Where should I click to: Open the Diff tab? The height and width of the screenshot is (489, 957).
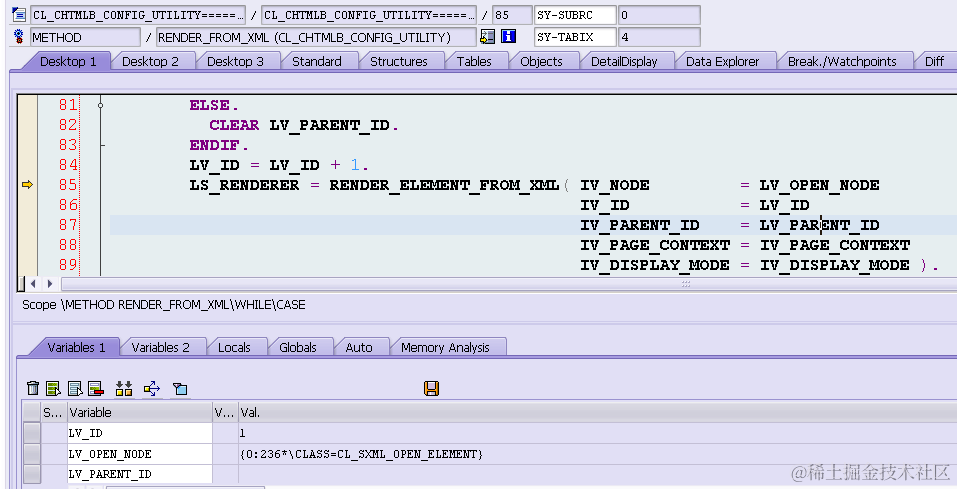pos(934,61)
